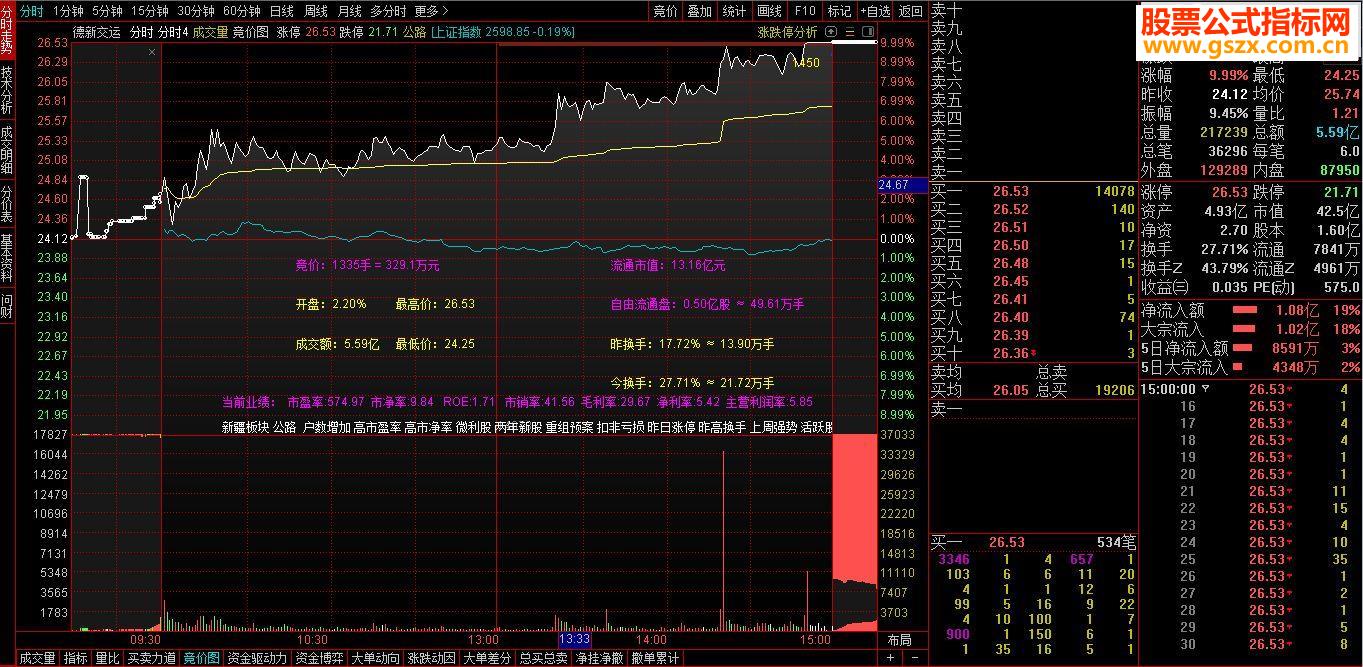Click the 叠加 overlay button
Screen dimensions: 1363x667
tap(699, 11)
